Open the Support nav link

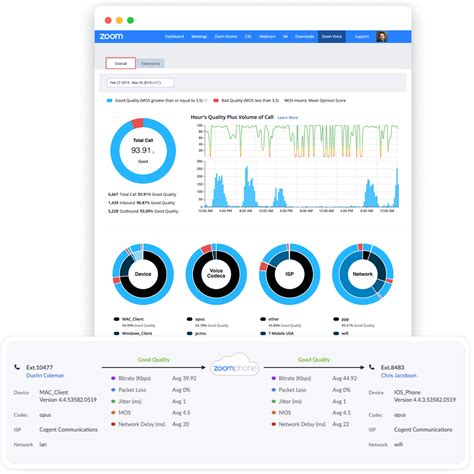click(x=362, y=36)
